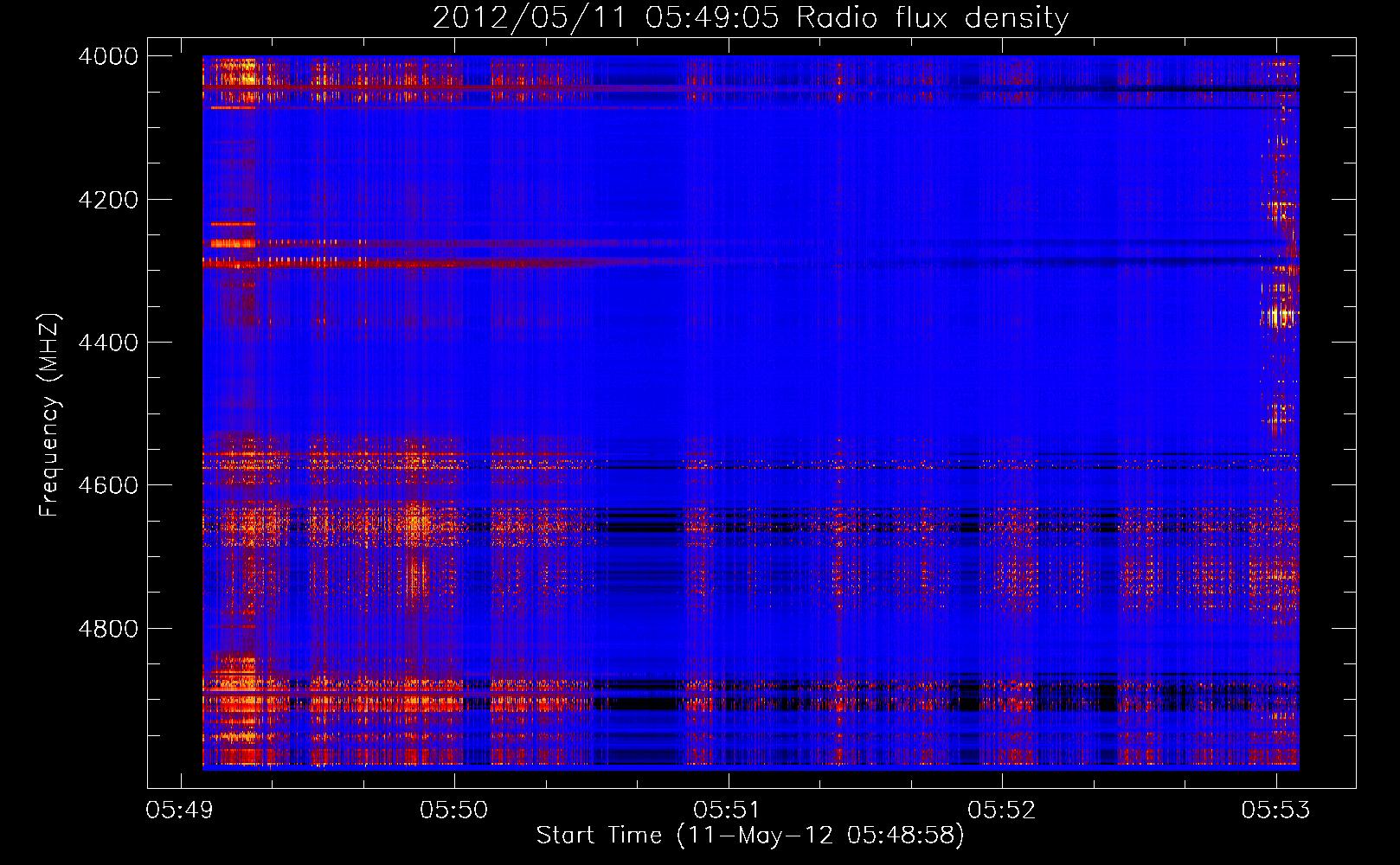Click the 05:53 time tick label

coord(1275,811)
